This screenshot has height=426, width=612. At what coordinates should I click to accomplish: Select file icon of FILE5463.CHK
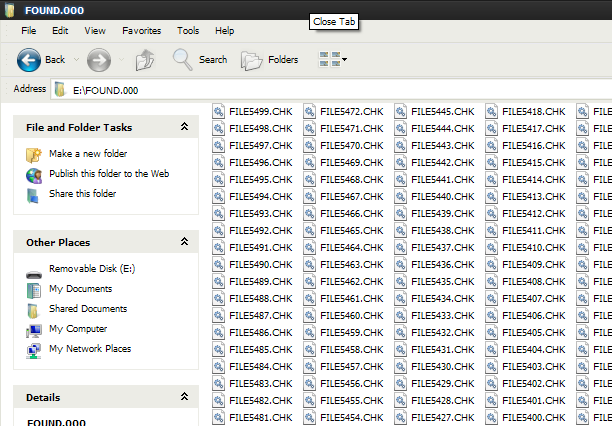click(x=310, y=264)
